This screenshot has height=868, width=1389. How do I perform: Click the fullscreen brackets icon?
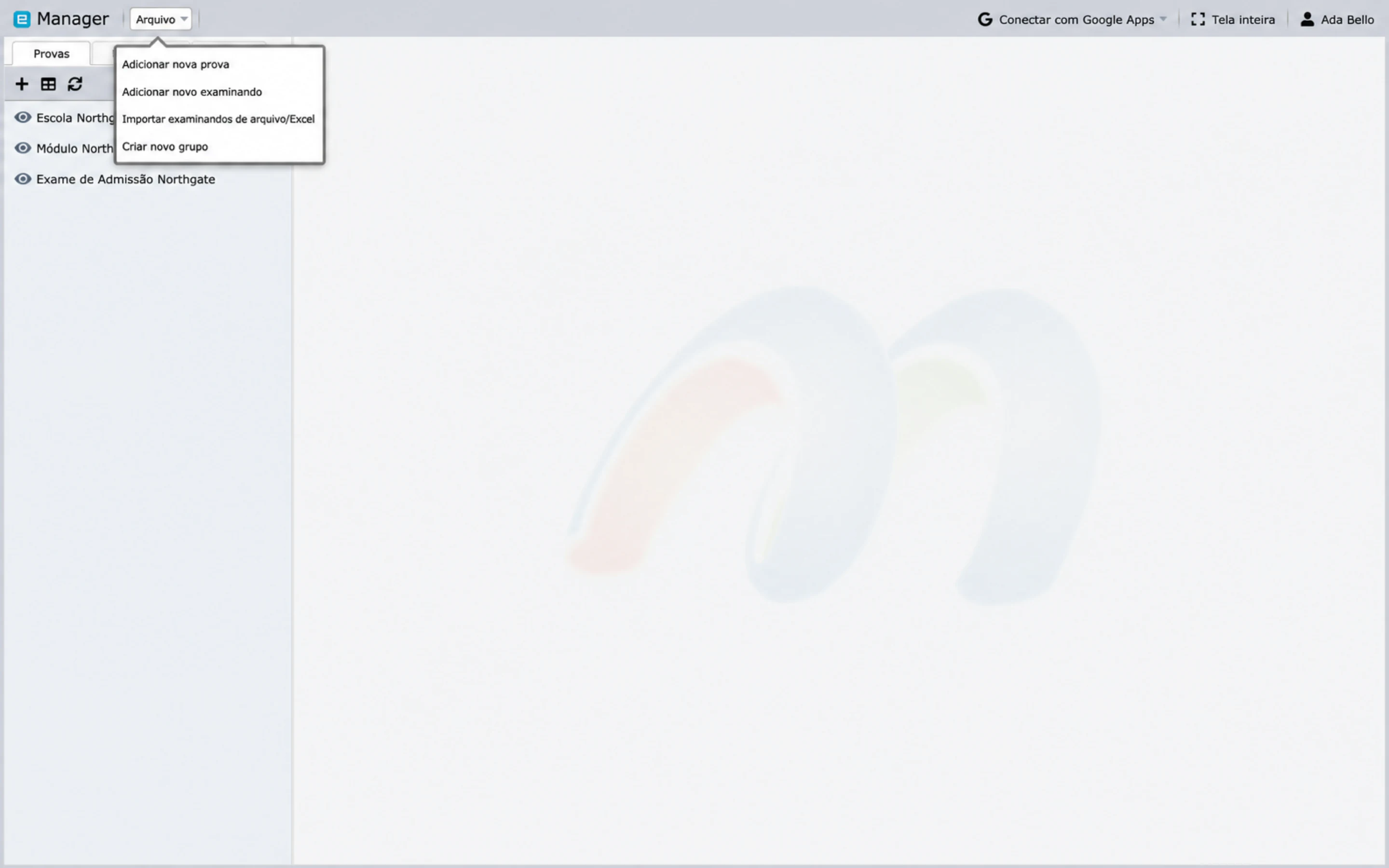point(1198,19)
